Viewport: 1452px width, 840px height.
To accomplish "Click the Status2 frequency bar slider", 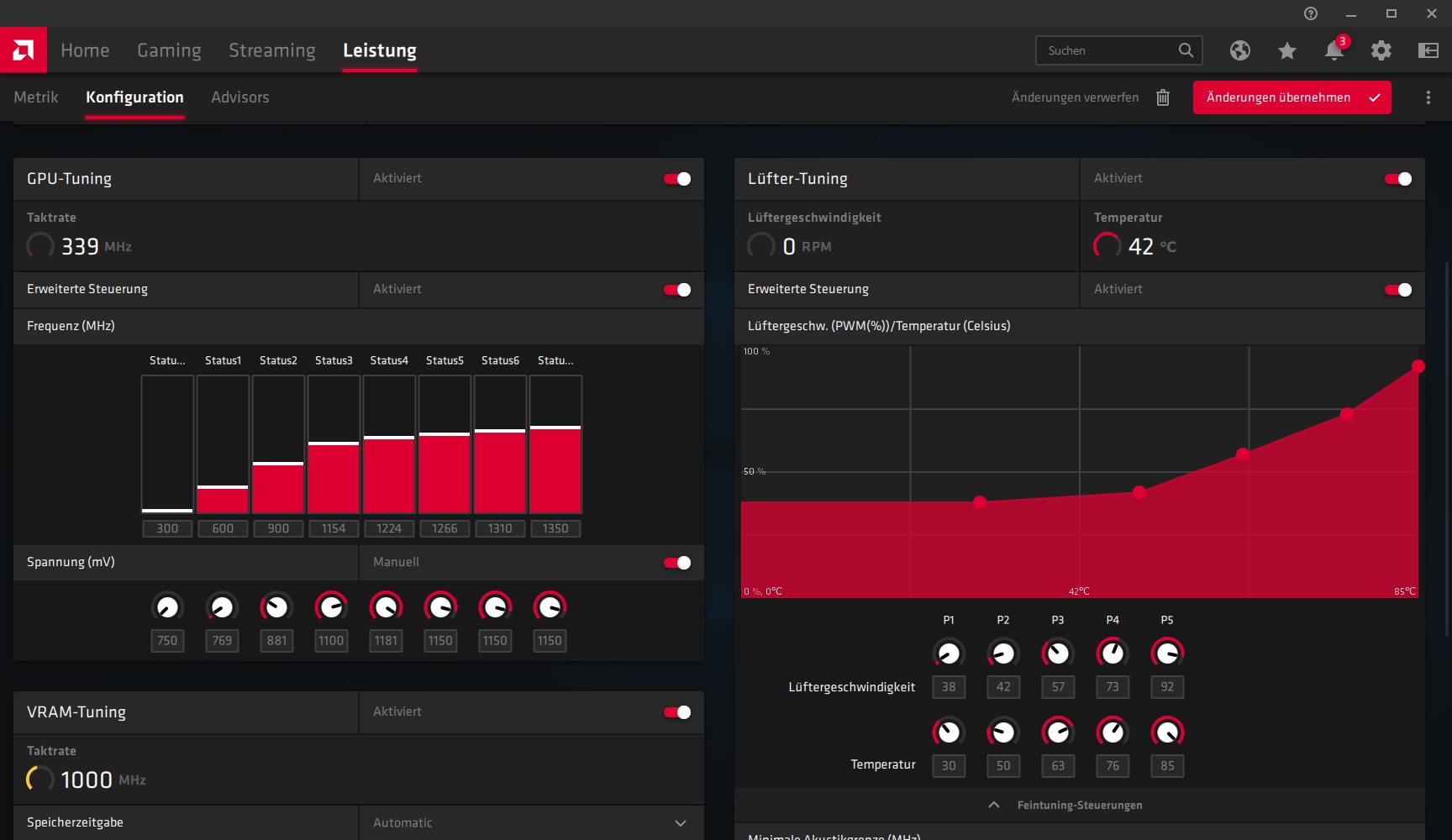I will pyautogui.click(x=278, y=444).
